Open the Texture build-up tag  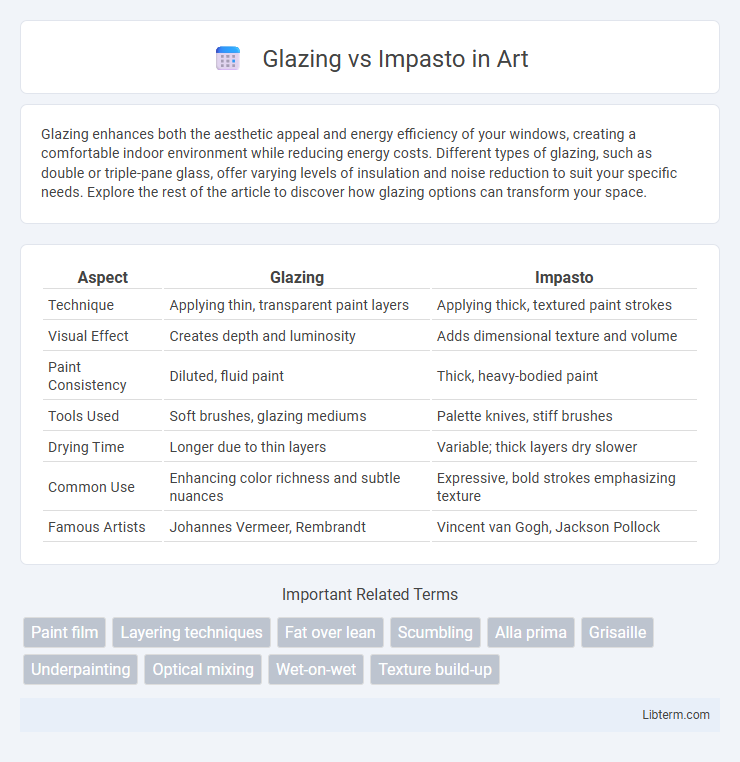pos(435,669)
